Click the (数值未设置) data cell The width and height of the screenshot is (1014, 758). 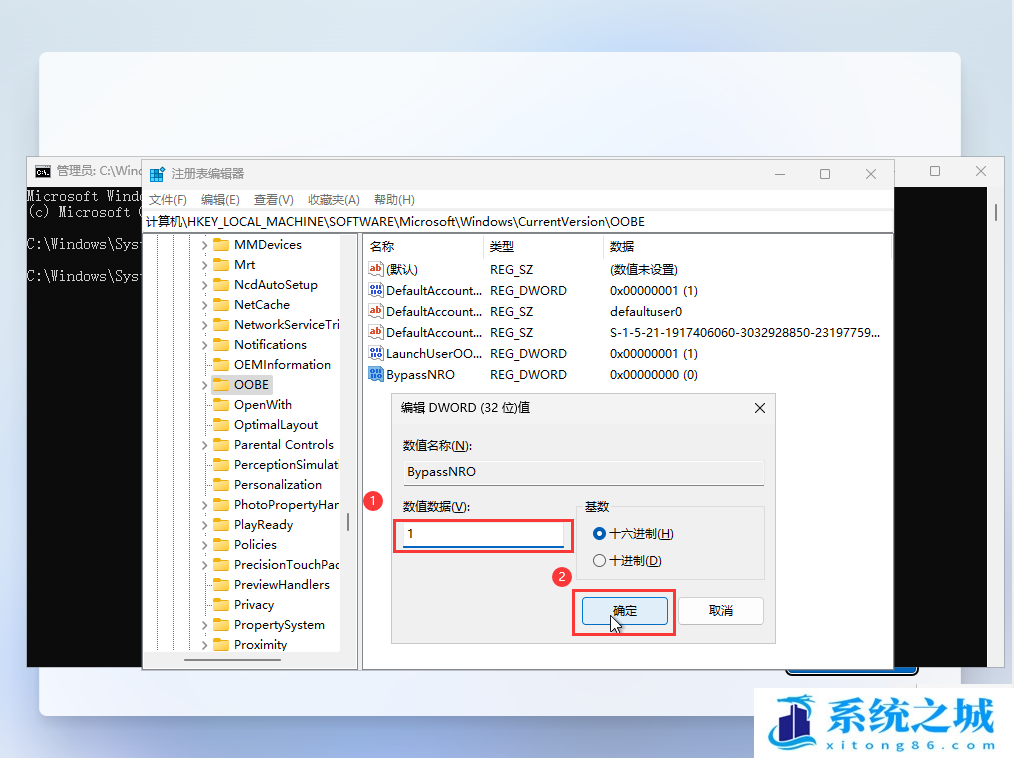point(643,269)
